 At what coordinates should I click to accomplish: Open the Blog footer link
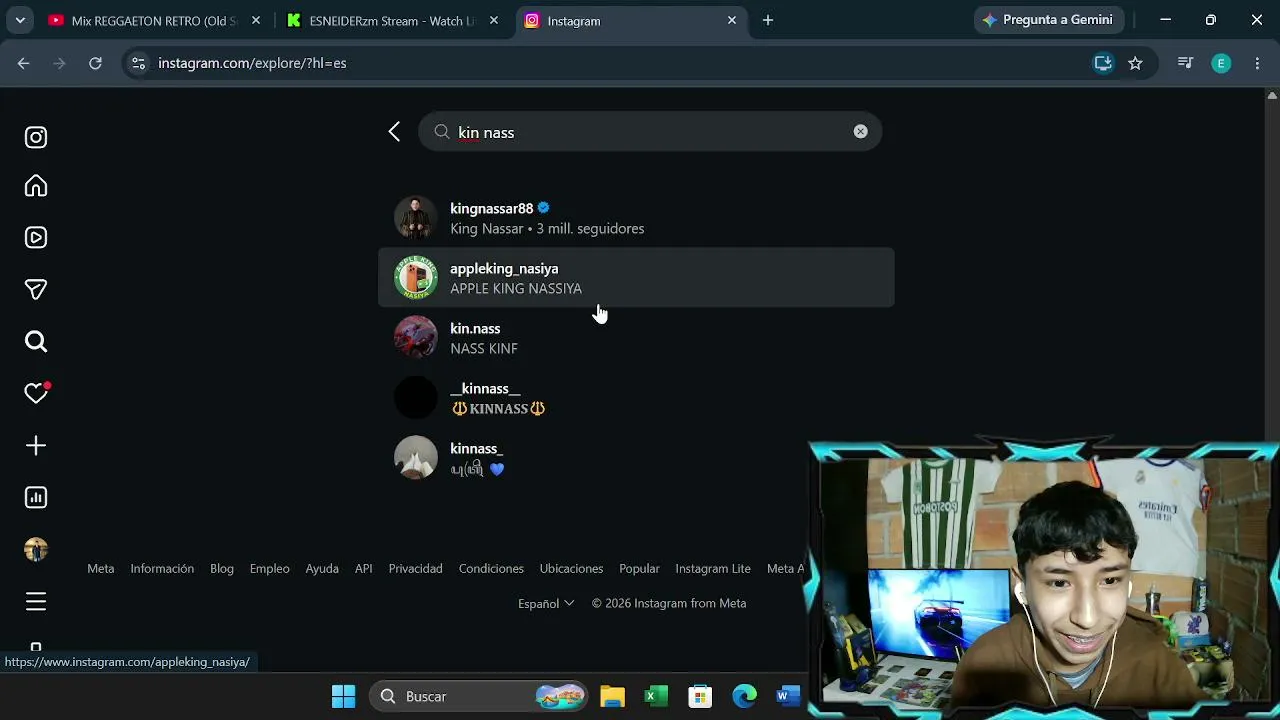pos(222,569)
